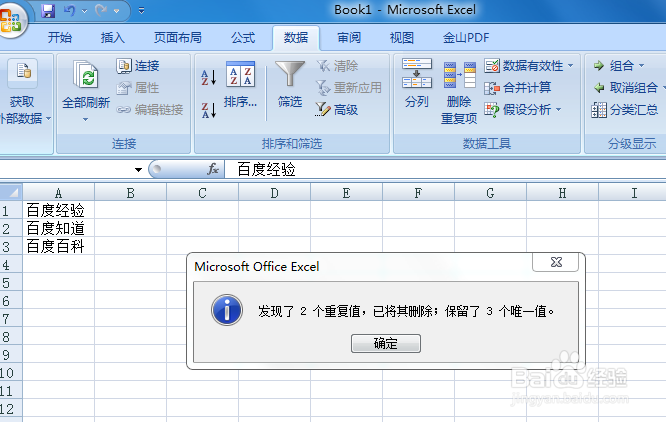Image resolution: width=666 pixels, height=422 pixels.
Task: Customize the Quick Access Toolbar
Action: (x=141, y=11)
